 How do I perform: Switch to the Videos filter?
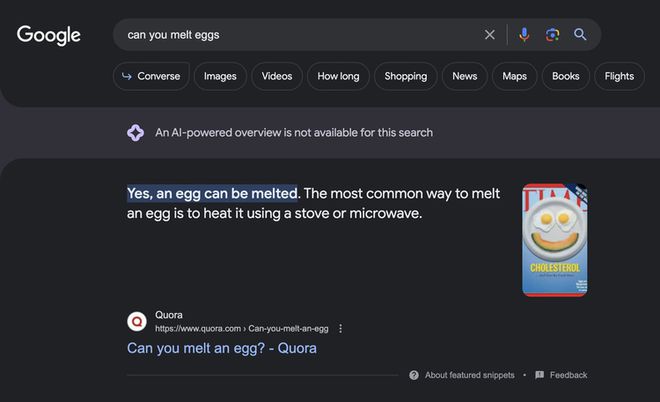277,76
